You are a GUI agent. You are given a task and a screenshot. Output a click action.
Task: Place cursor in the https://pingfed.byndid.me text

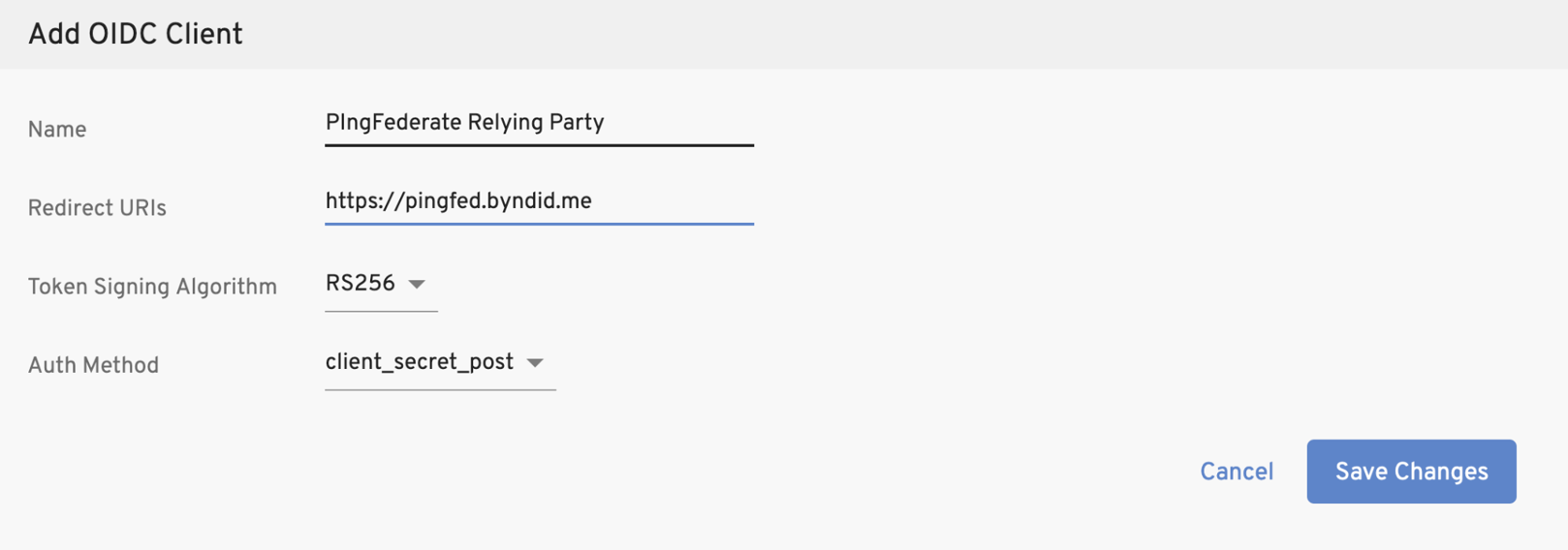coord(457,201)
